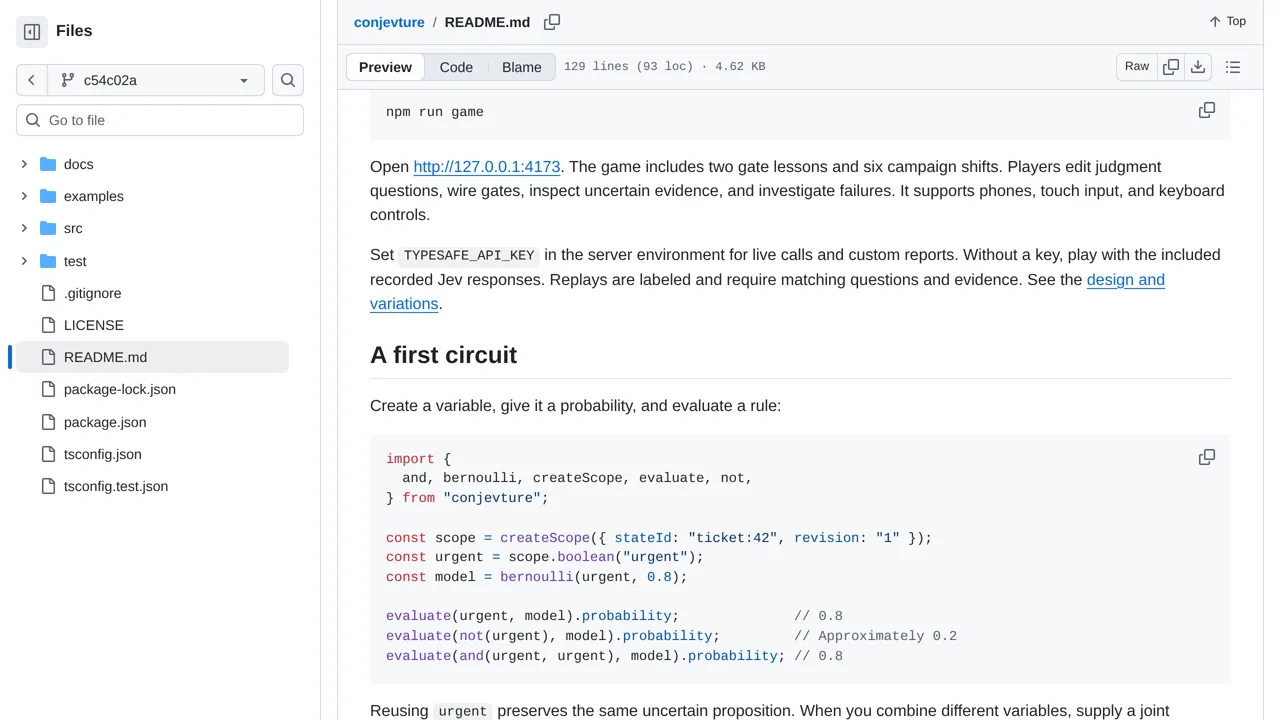Click the A first circuit heading
Image resolution: width=1280 pixels, height=720 pixels.
(444, 355)
